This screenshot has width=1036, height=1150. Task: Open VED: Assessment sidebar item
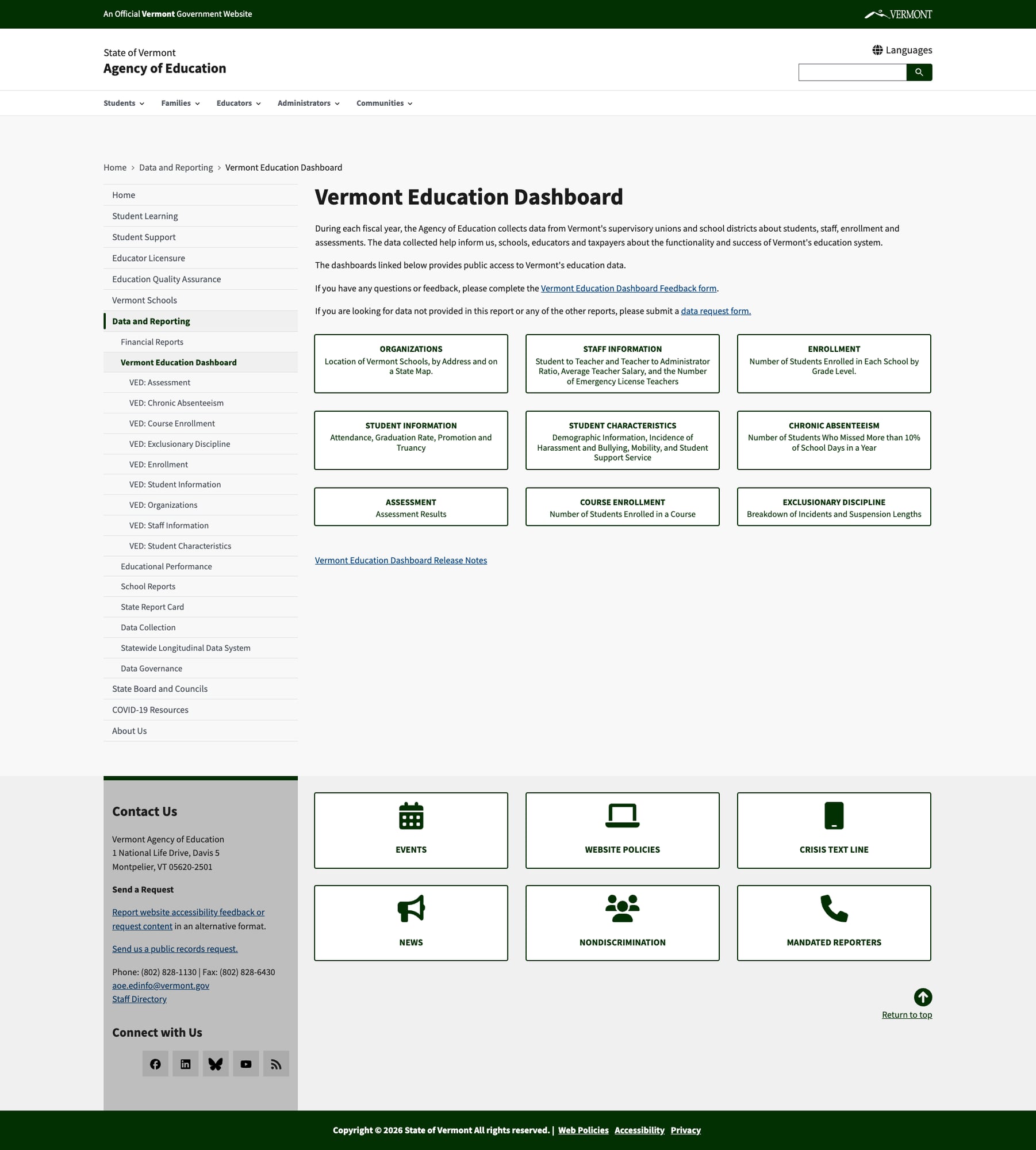201,382
